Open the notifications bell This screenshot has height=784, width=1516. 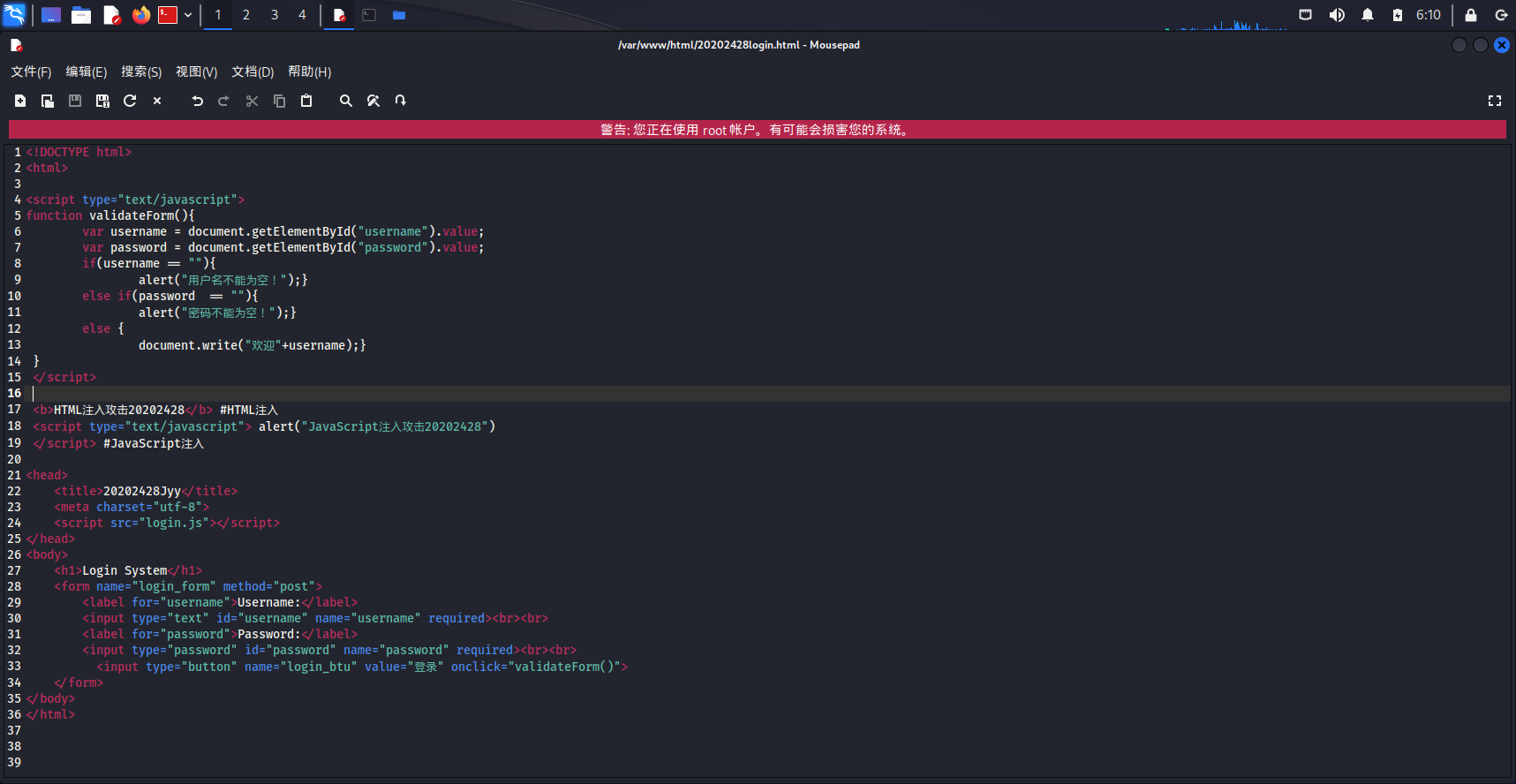coord(1368,15)
